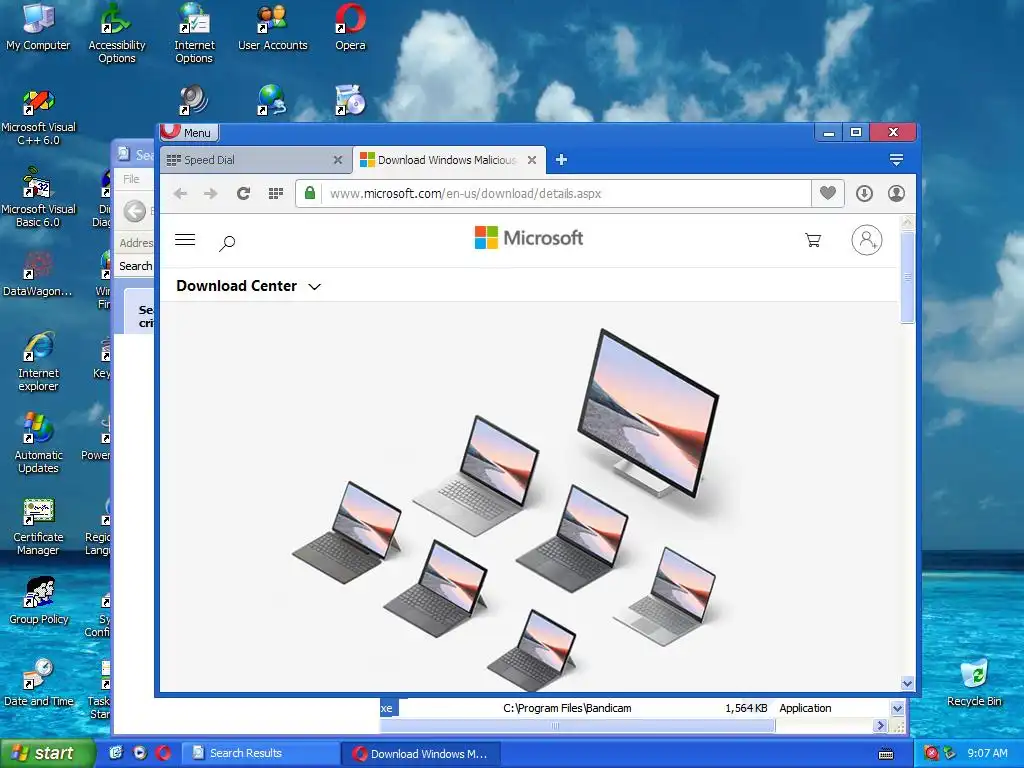Select the My Computer desktop icon
This screenshot has width=1024, height=768.
pyautogui.click(x=38, y=27)
